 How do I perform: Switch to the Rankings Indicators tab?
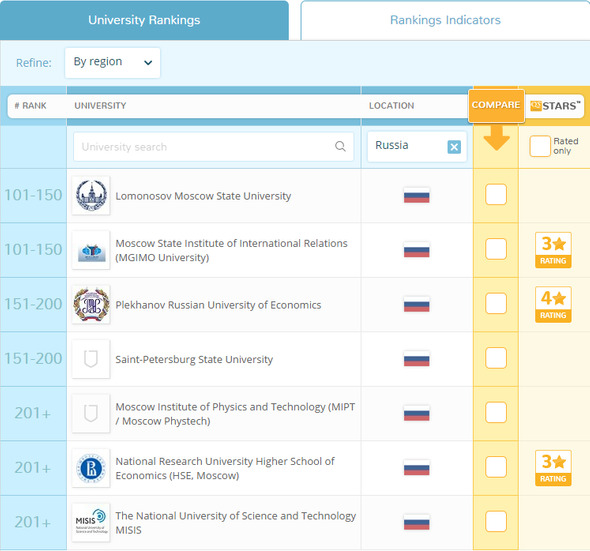(445, 20)
